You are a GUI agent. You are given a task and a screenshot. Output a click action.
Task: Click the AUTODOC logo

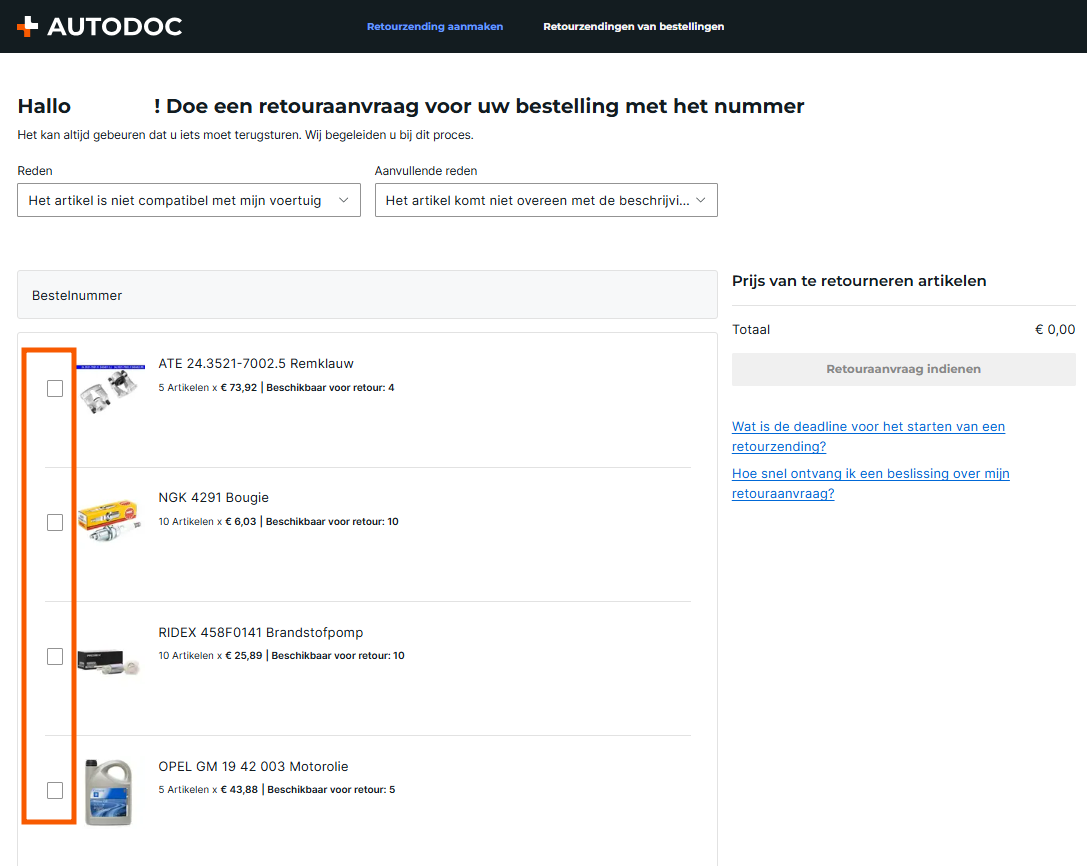(100, 27)
